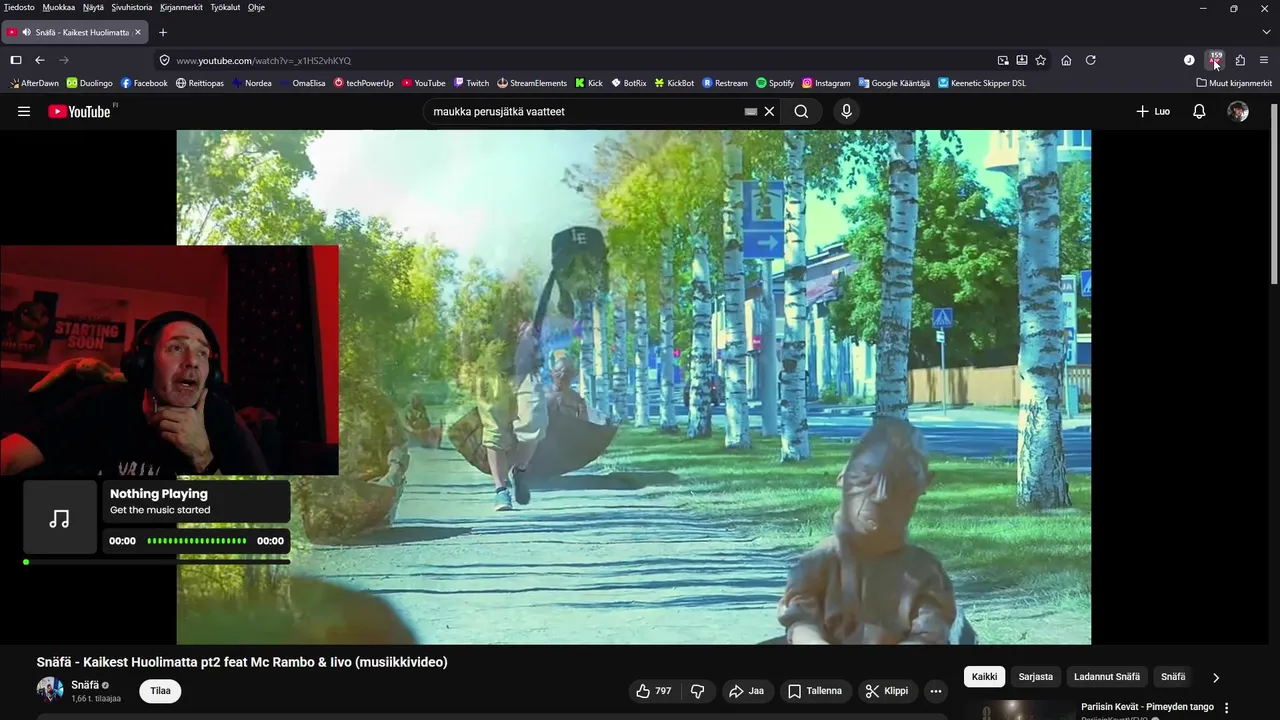Click the Nothing Playing progress bar
Viewport: 1280px width, 720px height.
pyautogui.click(x=157, y=562)
